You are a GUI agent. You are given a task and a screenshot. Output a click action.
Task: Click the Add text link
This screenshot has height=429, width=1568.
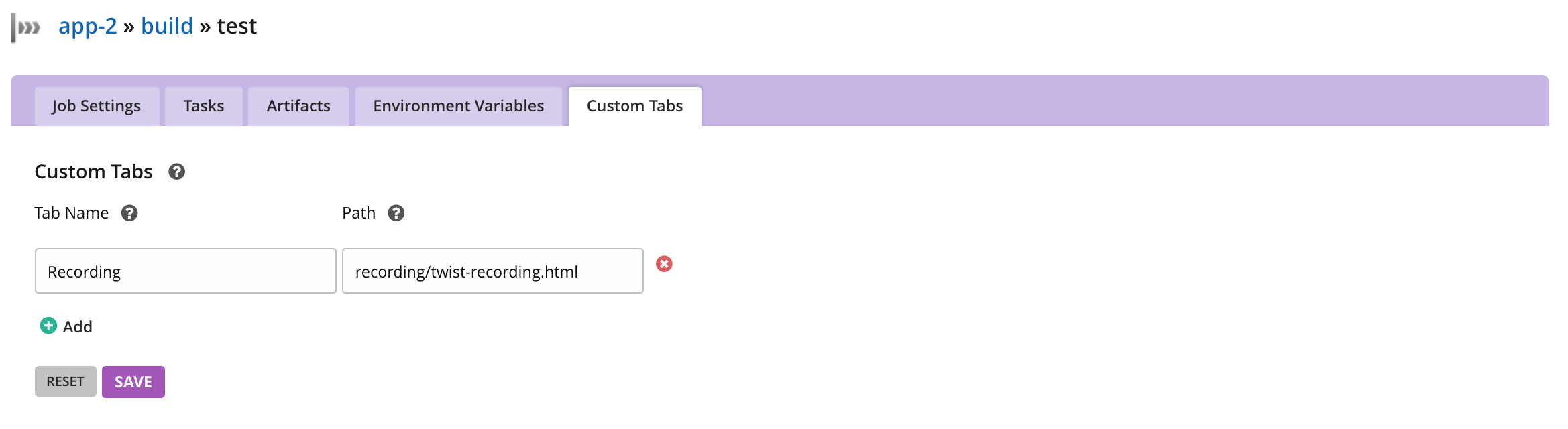tap(78, 327)
